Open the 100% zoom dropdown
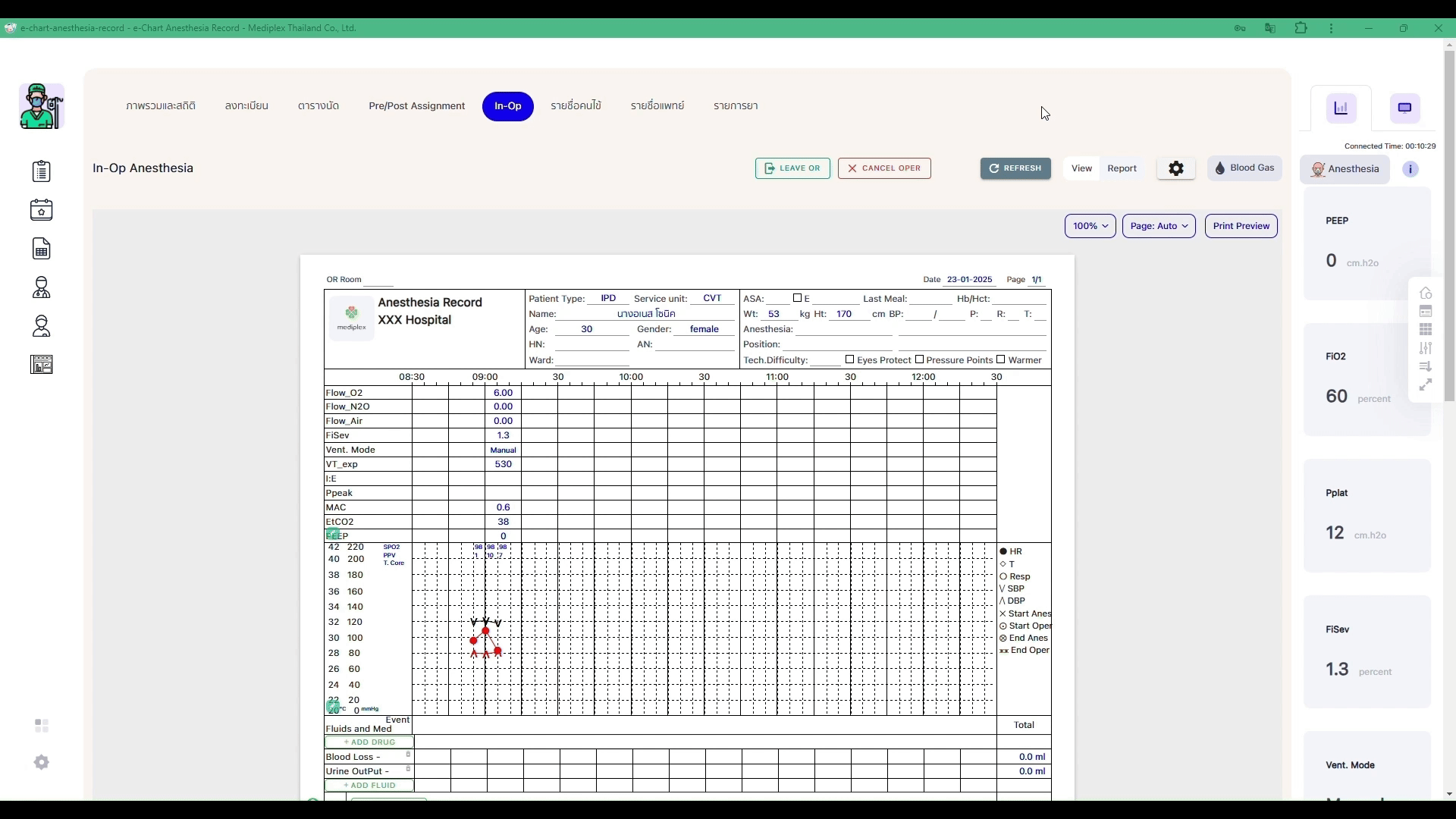Image resolution: width=1456 pixels, height=819 pixels. coord(1090,226)
